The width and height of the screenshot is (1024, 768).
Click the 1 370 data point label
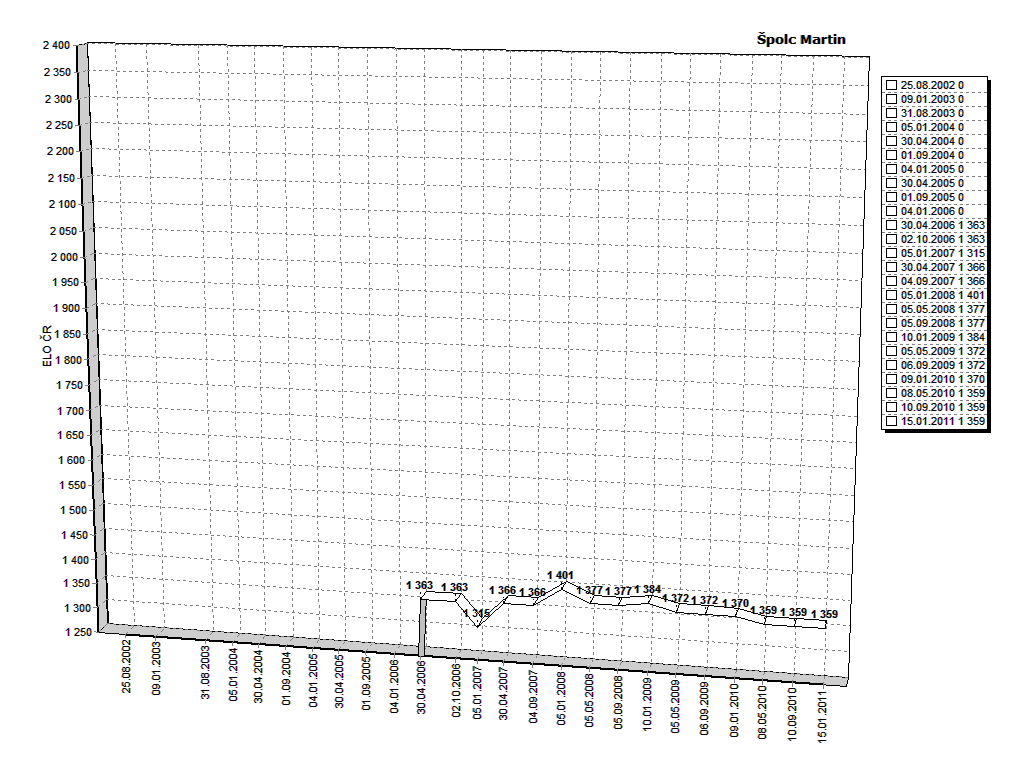(735, 604)
